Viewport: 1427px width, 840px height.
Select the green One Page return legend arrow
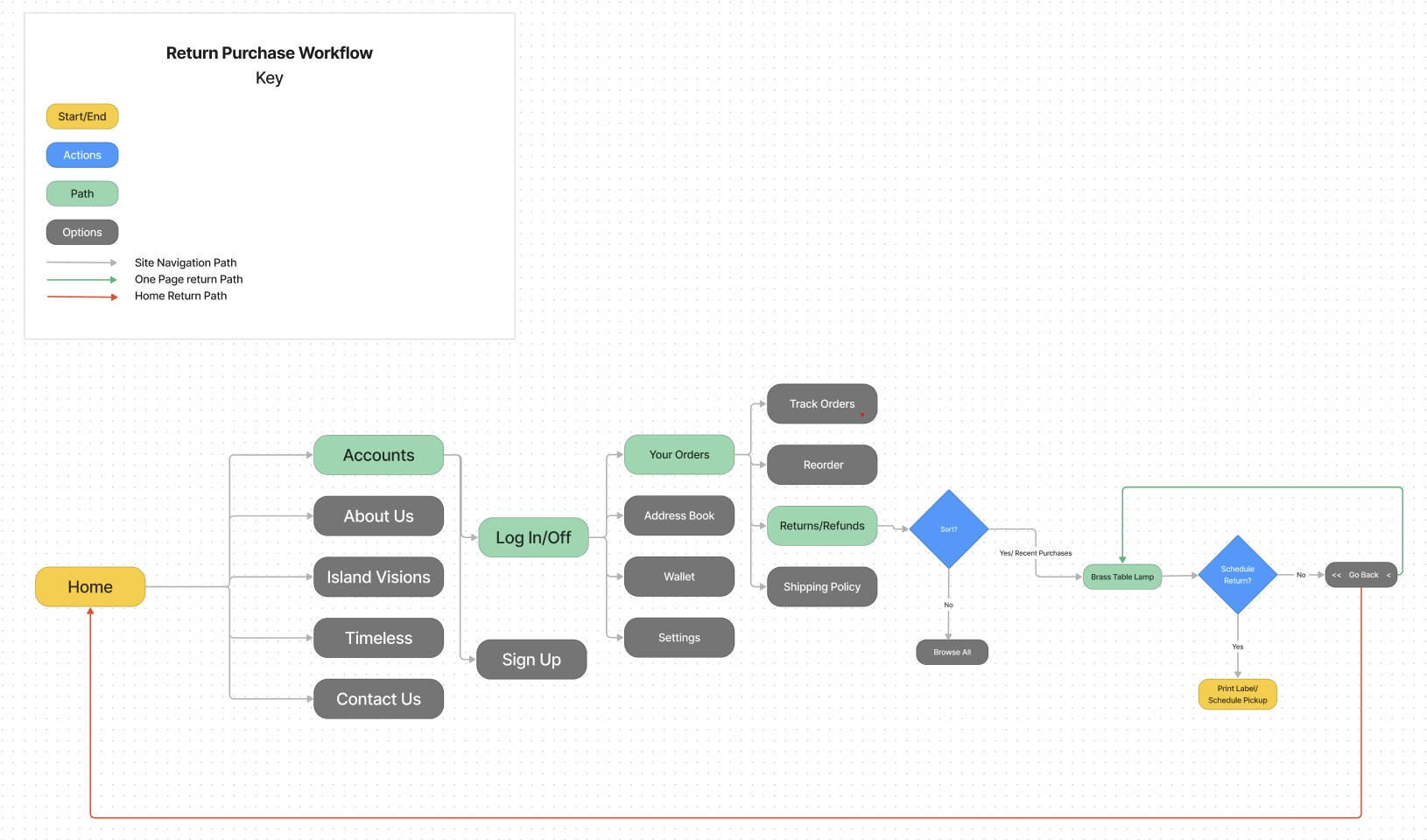pyautogui.click(x=82, y=280)
